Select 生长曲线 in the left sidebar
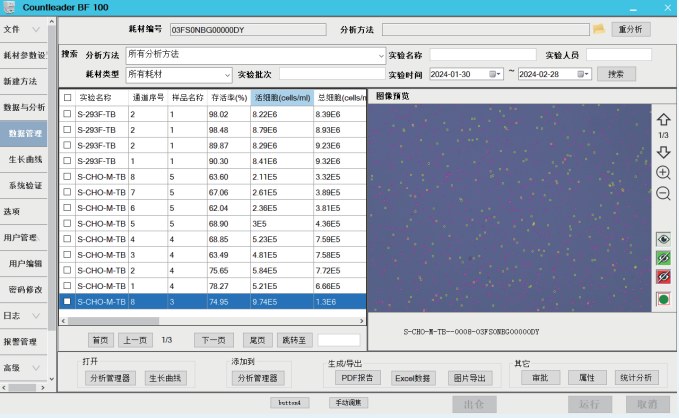 pos(25,159)
